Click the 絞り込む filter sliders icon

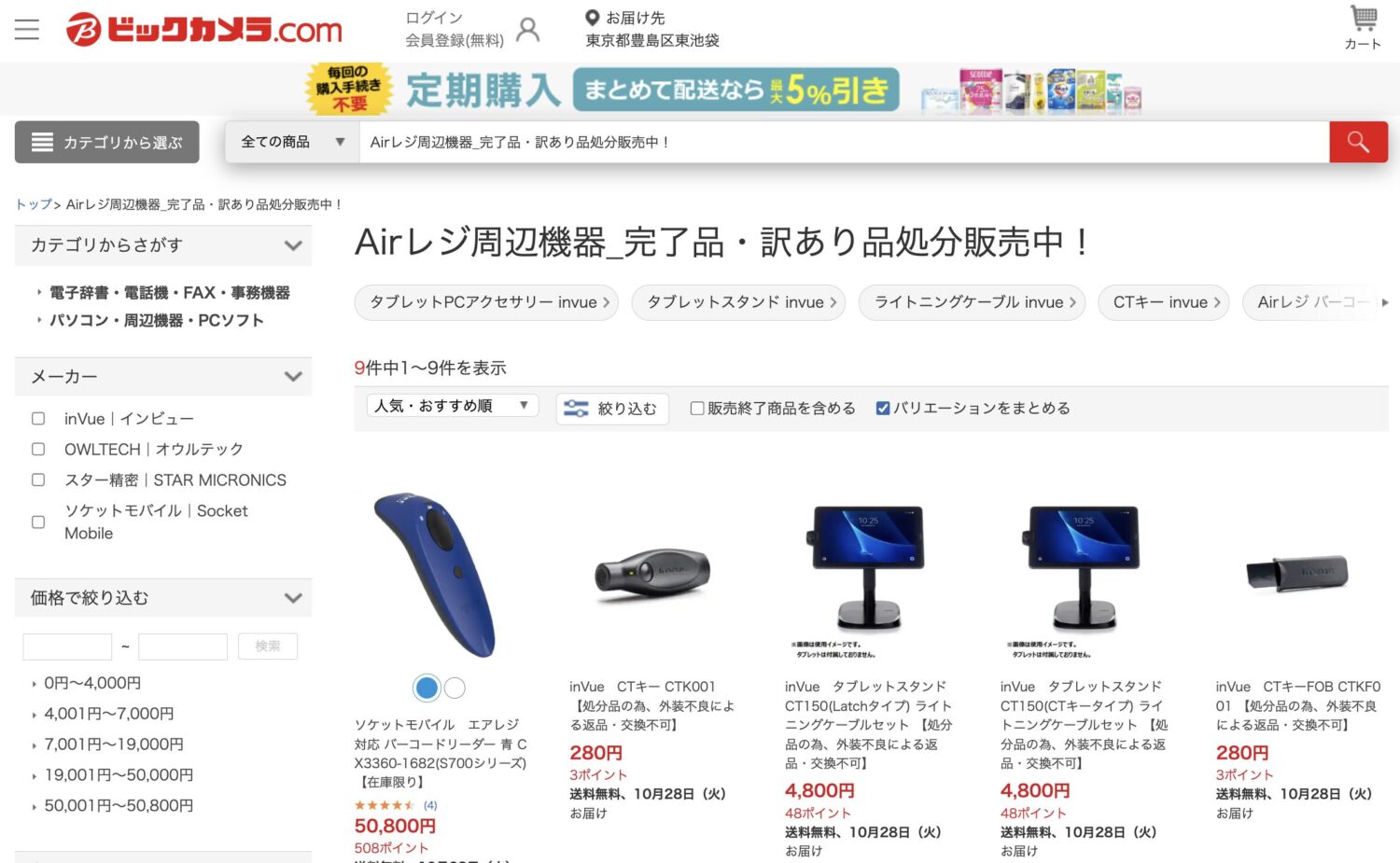(576, 409)
